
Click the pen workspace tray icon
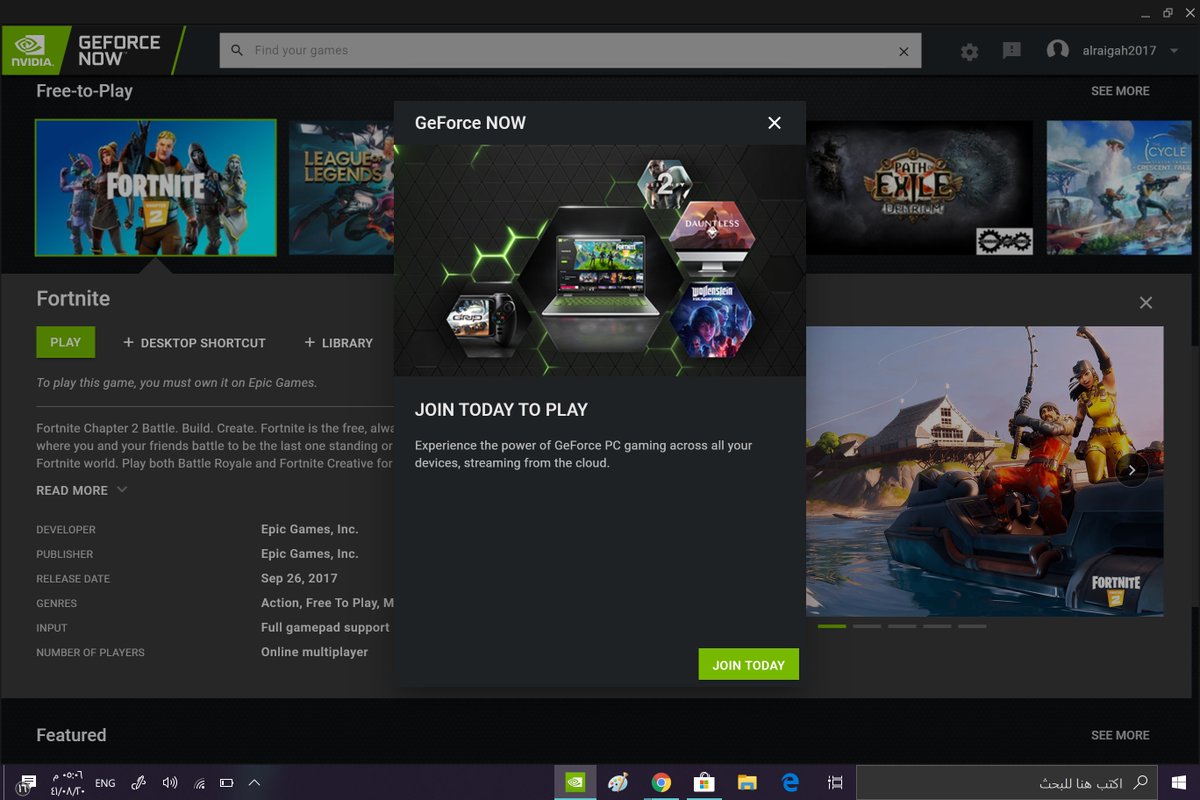tap(139, 783)
